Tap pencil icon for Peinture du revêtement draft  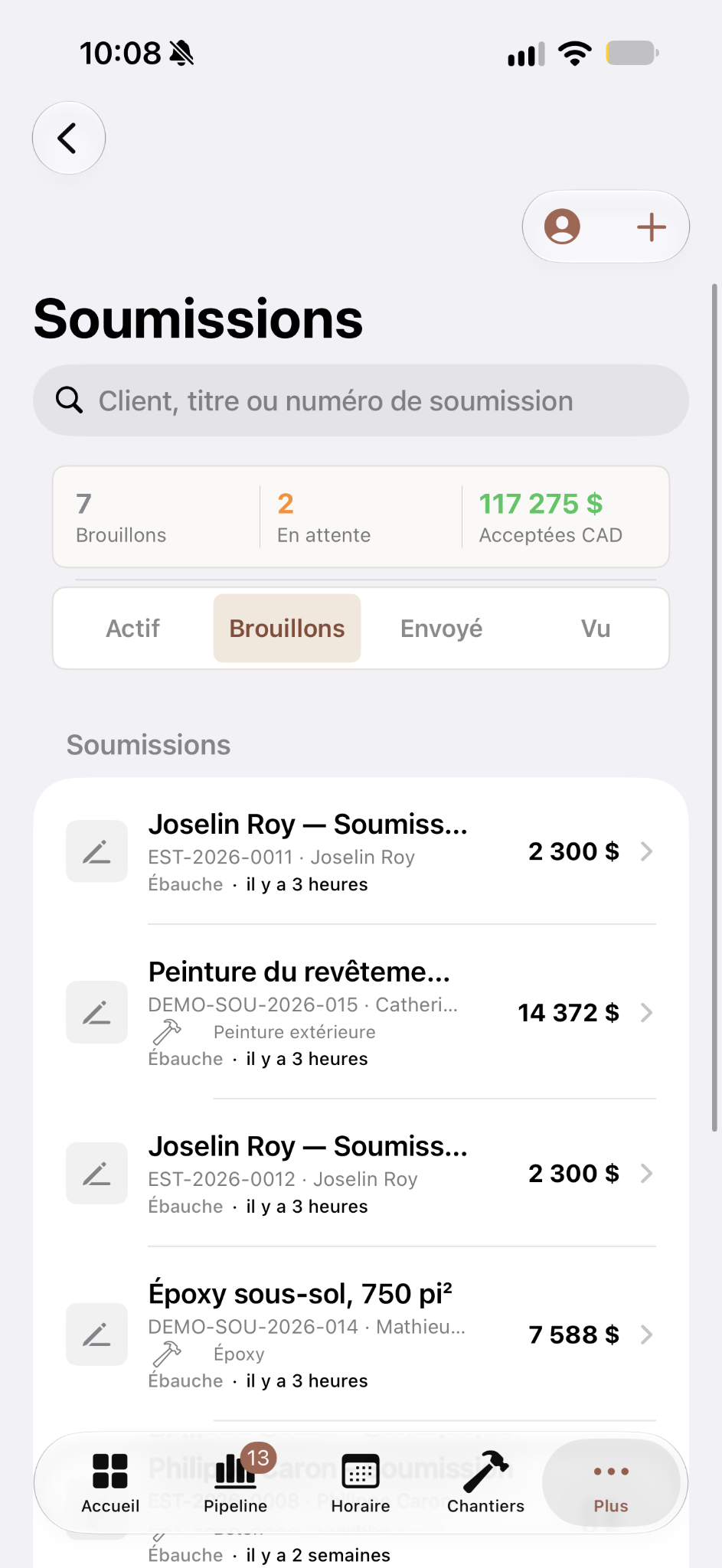tap(96, 1012)
